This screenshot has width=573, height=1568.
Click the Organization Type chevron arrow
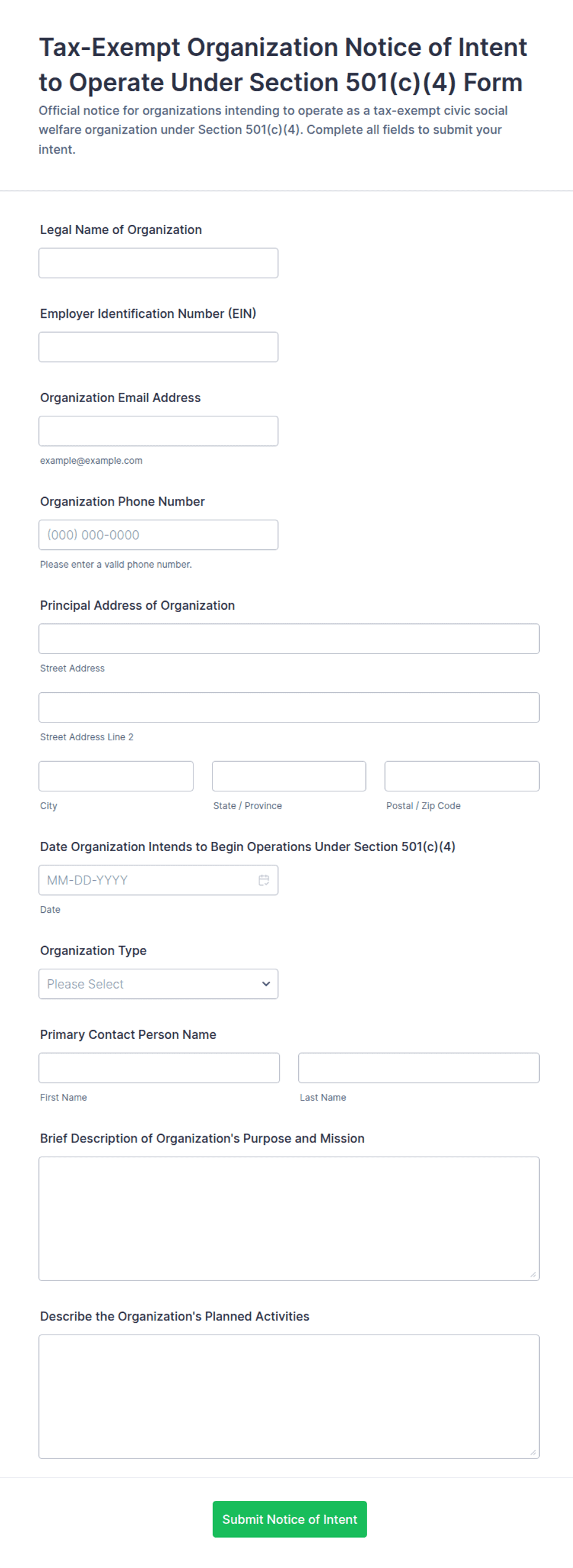click(266, 984)
